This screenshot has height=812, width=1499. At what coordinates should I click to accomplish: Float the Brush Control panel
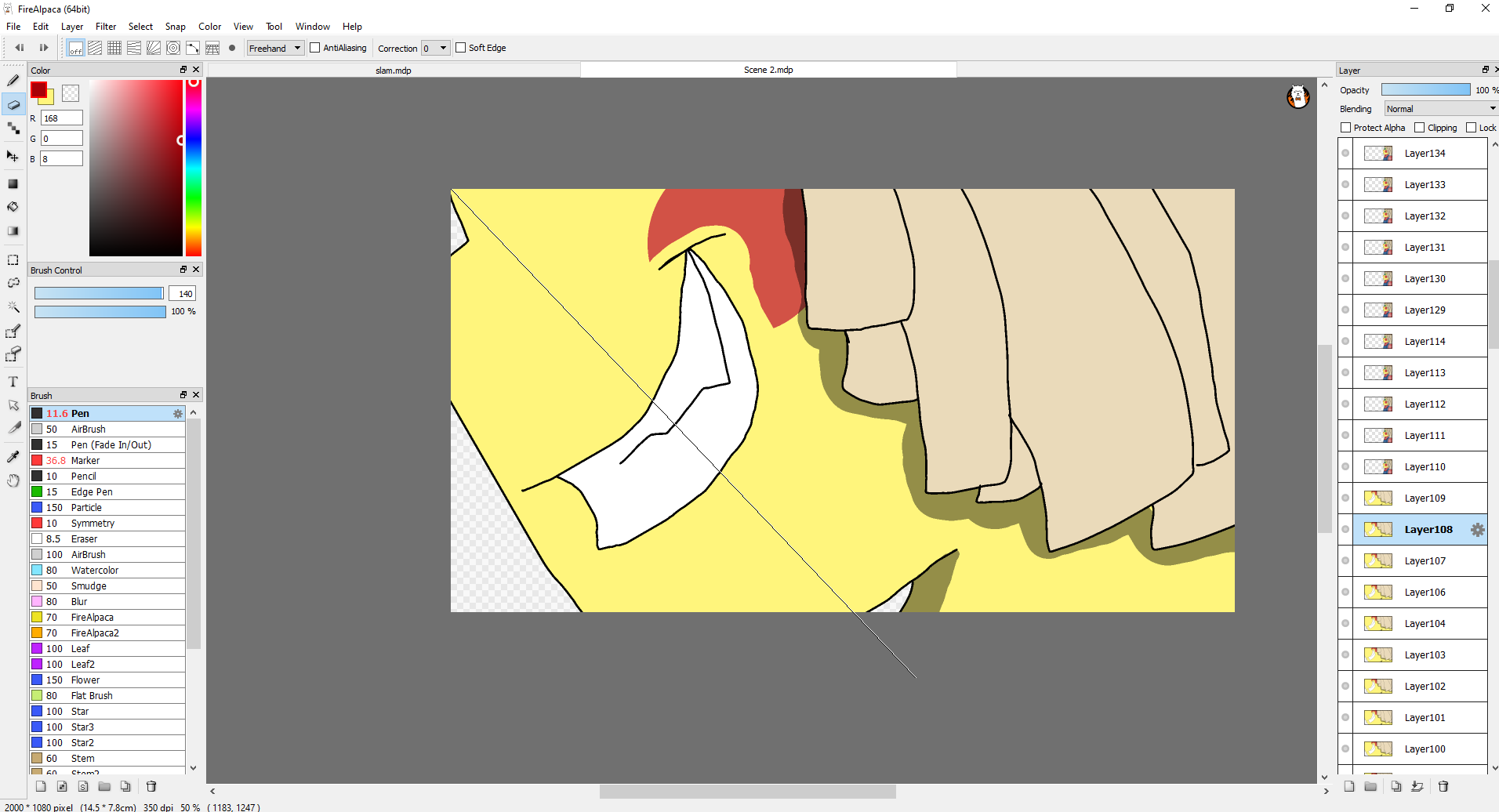tap(183, 270)
